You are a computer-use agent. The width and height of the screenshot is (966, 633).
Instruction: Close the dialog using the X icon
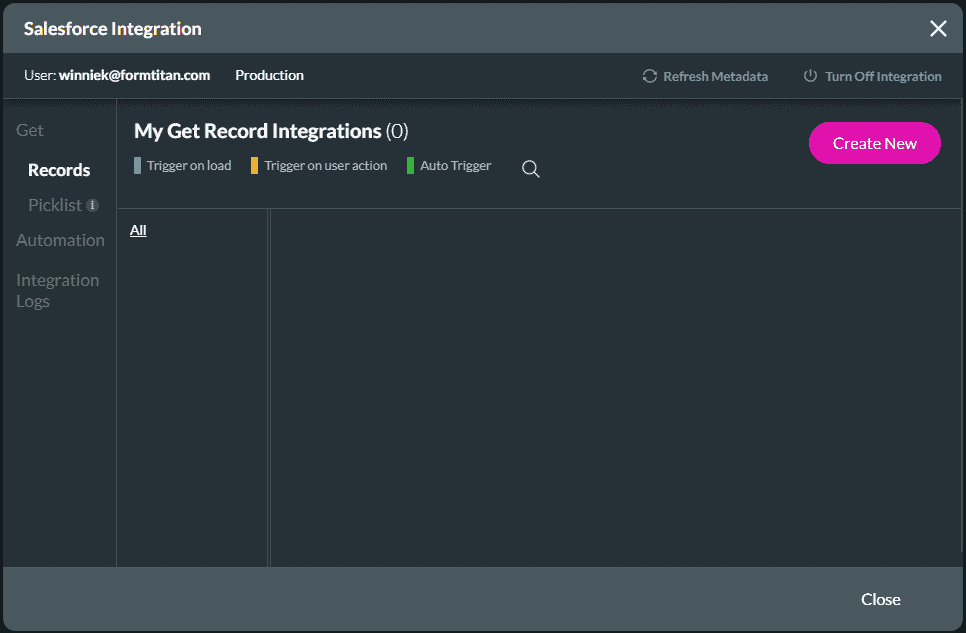938,28
